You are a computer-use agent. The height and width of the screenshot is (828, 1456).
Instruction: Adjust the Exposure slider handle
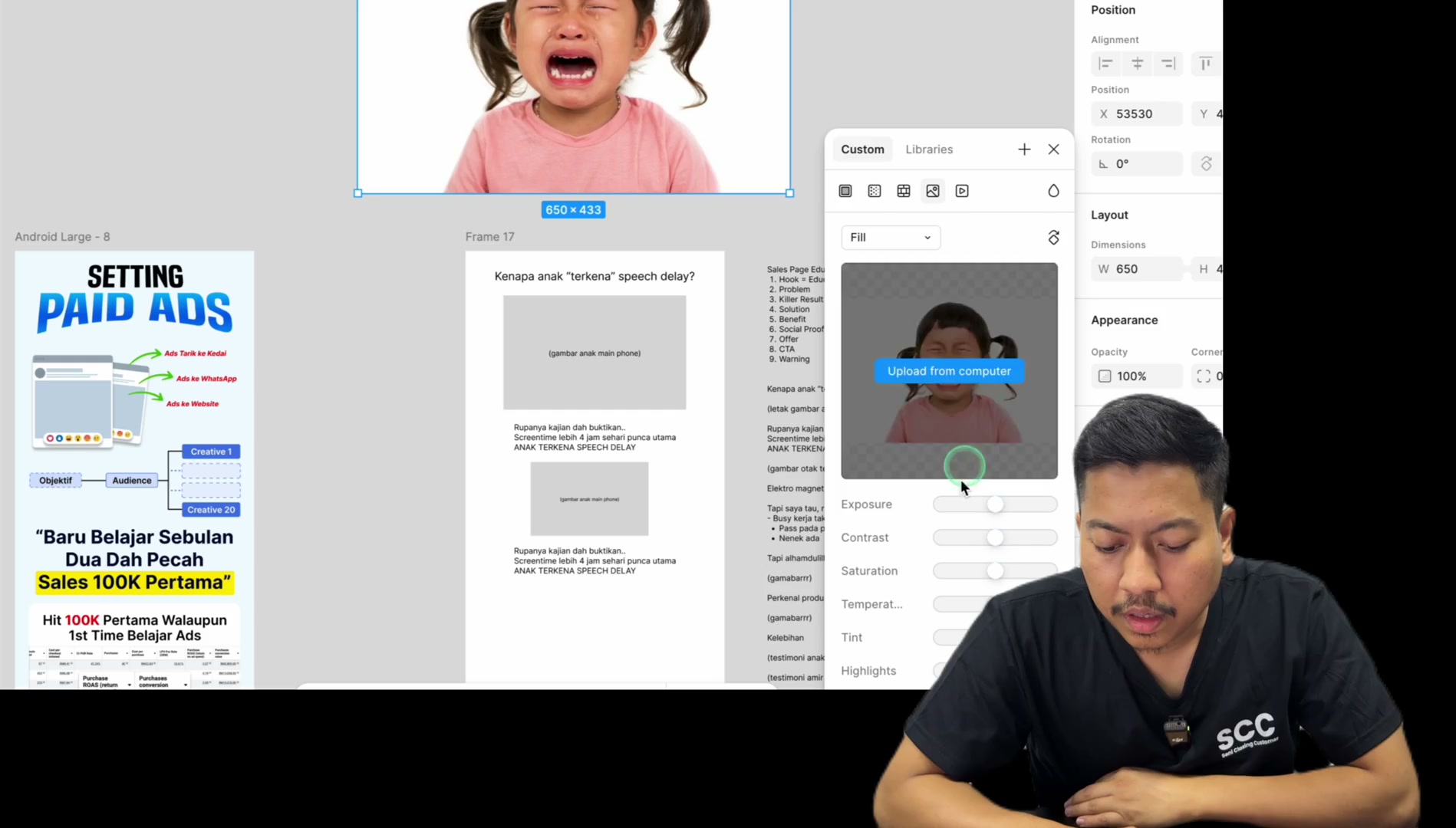995,504
